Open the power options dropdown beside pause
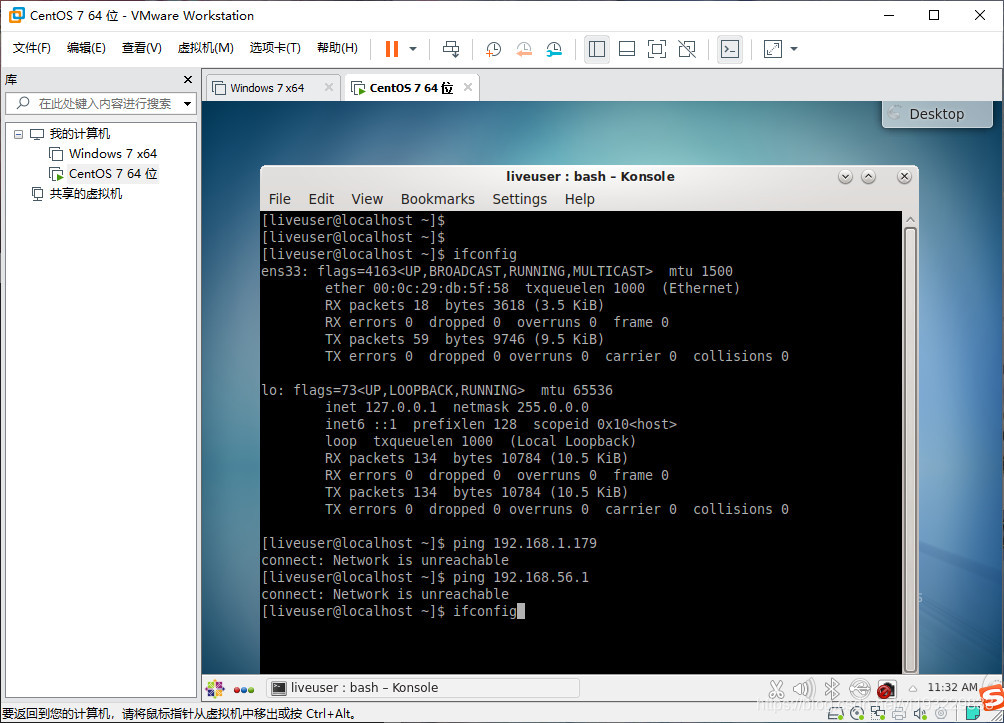This screenshot has height=723, width=1004. (413, 49)
